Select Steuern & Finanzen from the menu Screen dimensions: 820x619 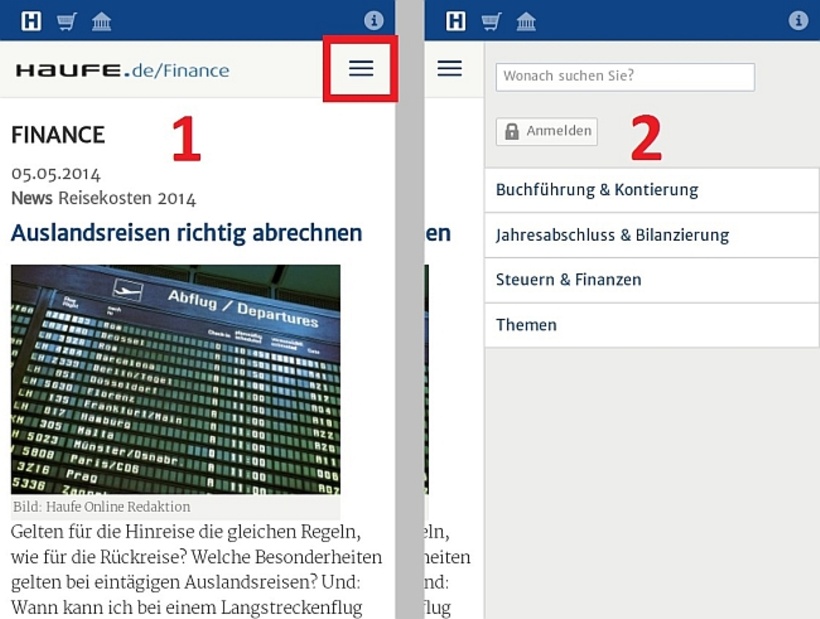click(x=570, y=280)
